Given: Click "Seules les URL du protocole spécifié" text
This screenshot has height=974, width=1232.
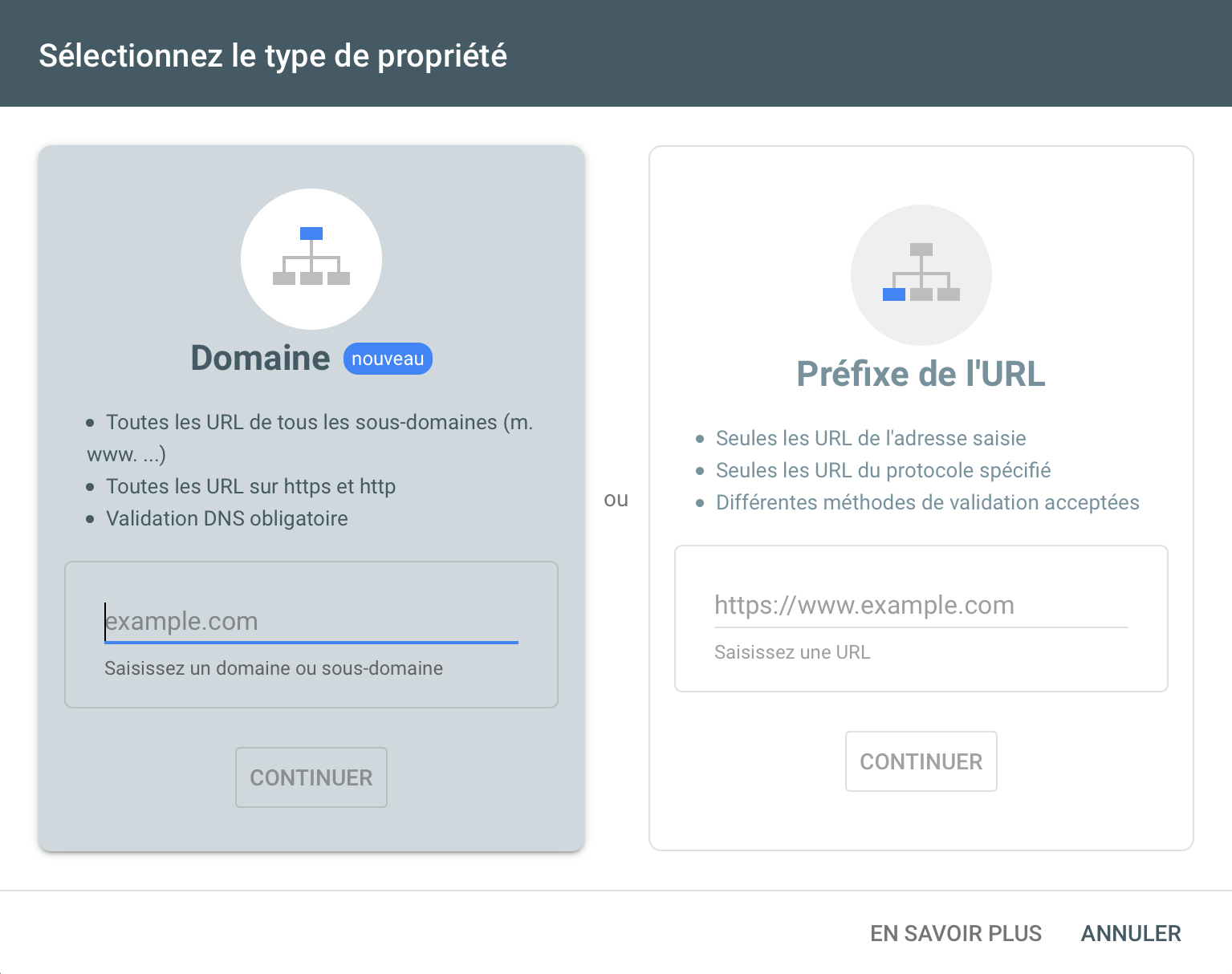Looking at the screenshot, I should point(884,470).
